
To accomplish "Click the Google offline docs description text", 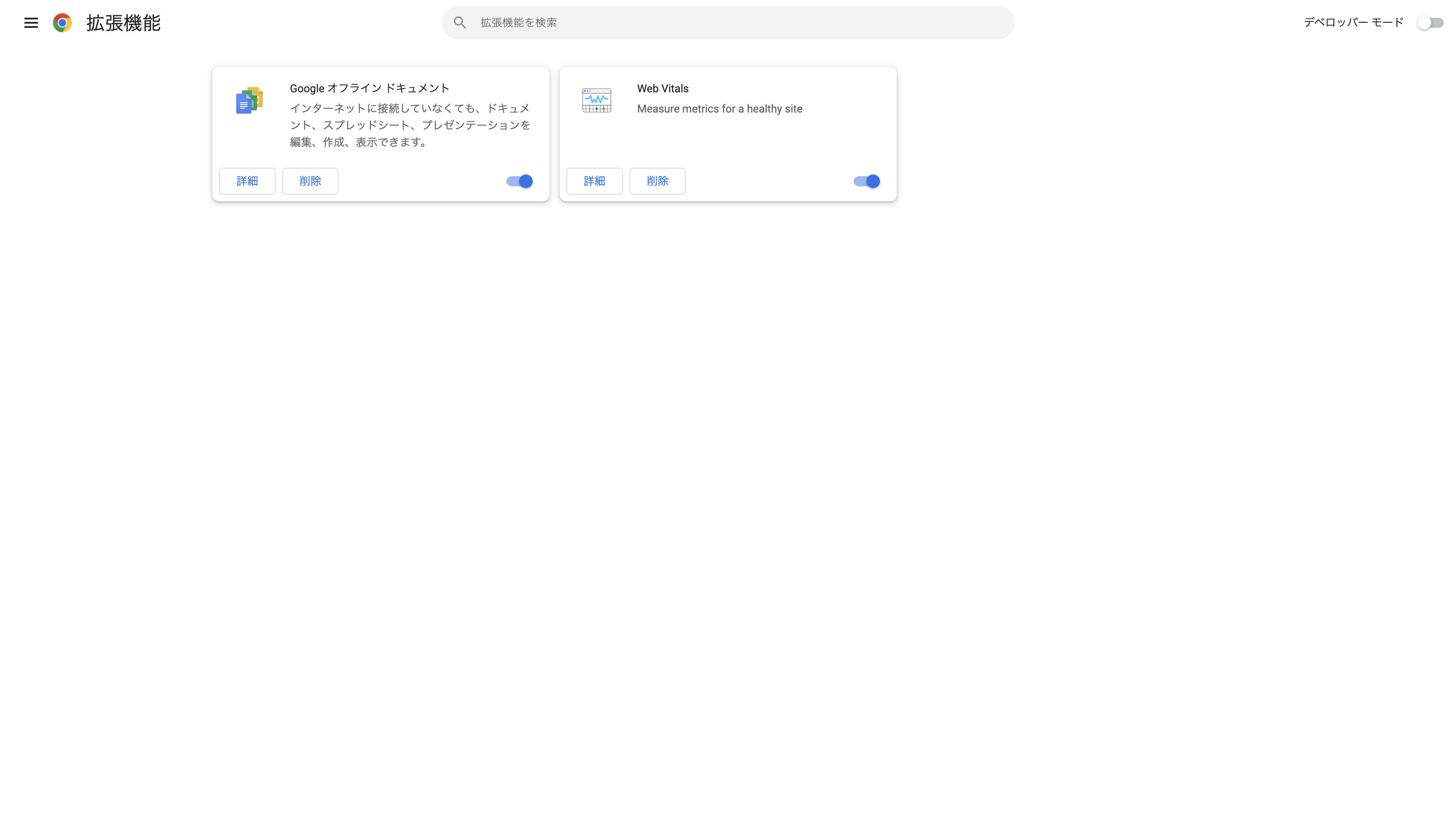I will (x=410, y=125).
